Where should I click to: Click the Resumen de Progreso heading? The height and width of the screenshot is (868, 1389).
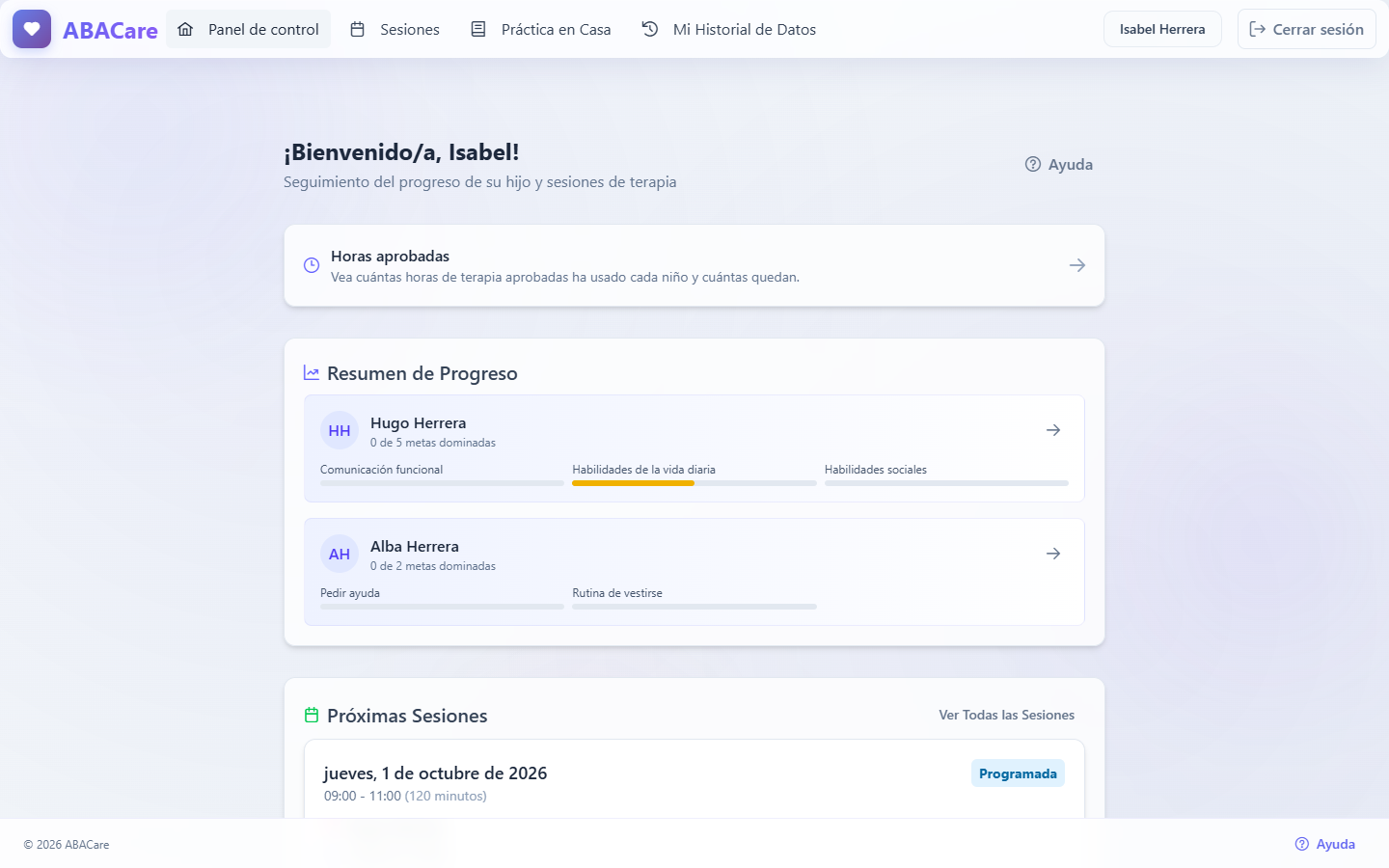tap(422, 373)
